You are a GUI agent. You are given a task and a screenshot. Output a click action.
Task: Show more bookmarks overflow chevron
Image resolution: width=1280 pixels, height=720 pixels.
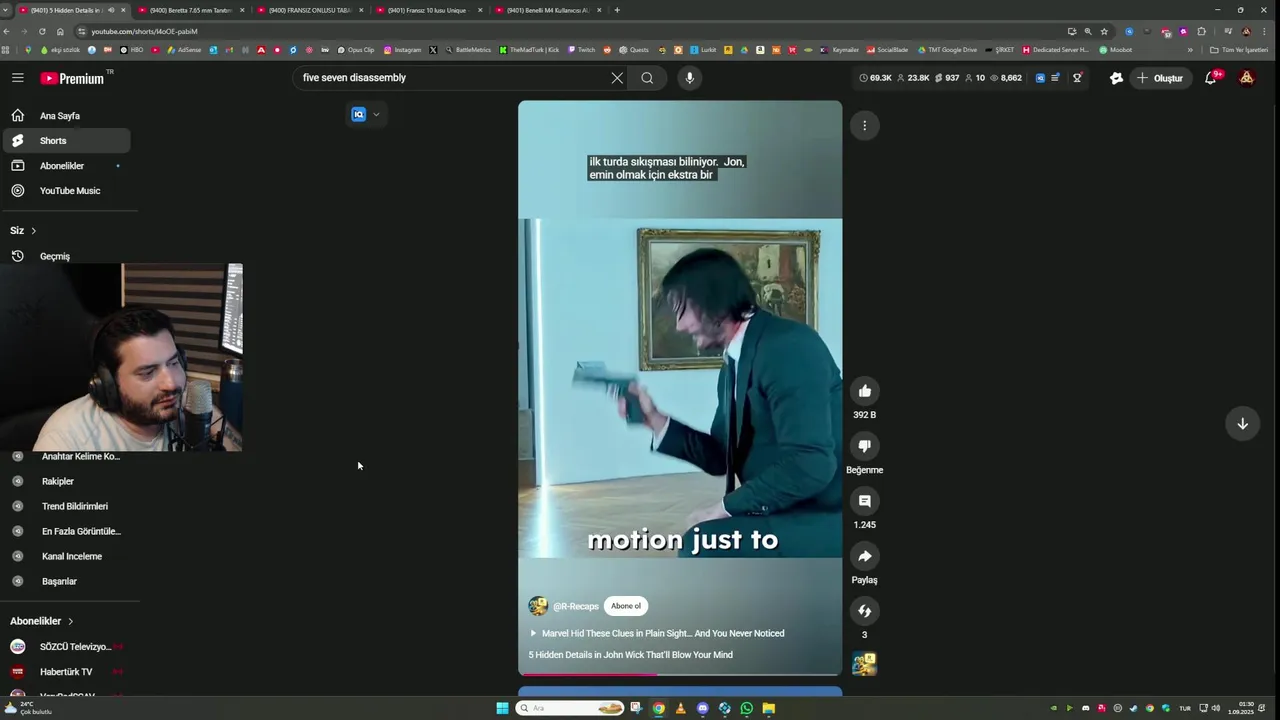1190,50
